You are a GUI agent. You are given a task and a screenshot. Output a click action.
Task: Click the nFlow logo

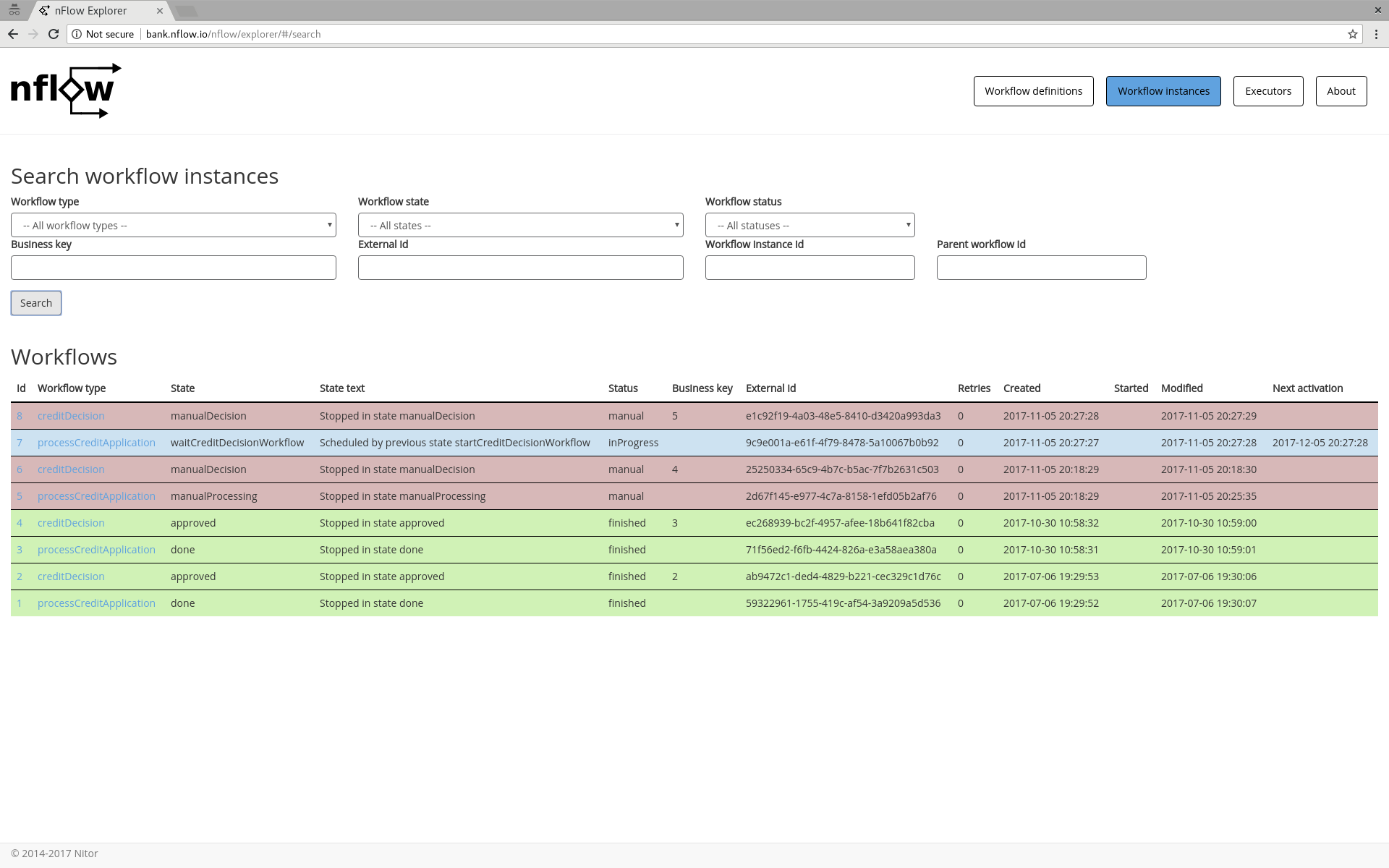(66, 90)
